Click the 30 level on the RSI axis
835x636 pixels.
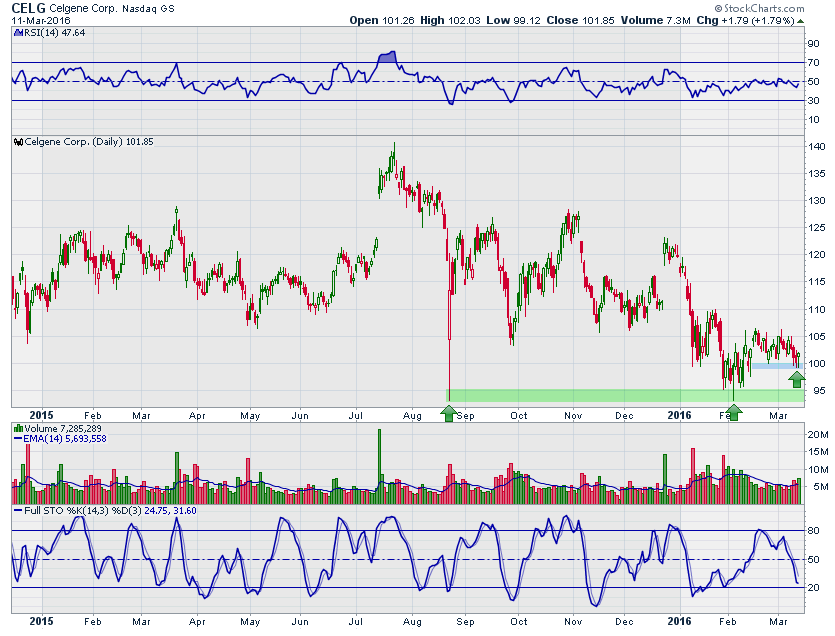[813, 101]
